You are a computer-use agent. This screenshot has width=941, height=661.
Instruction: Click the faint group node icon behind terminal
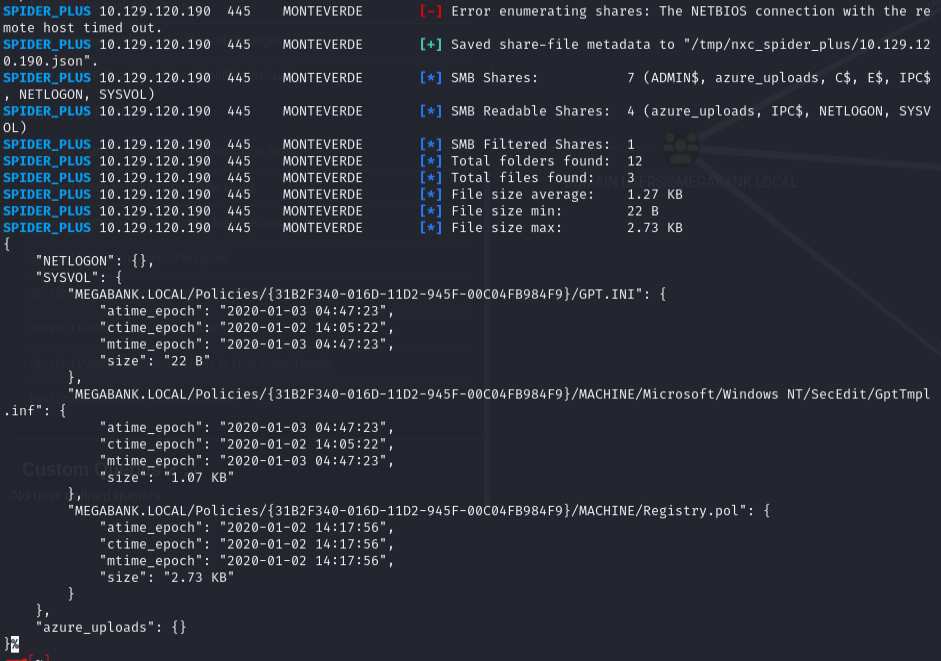click(x=682, y=148)
